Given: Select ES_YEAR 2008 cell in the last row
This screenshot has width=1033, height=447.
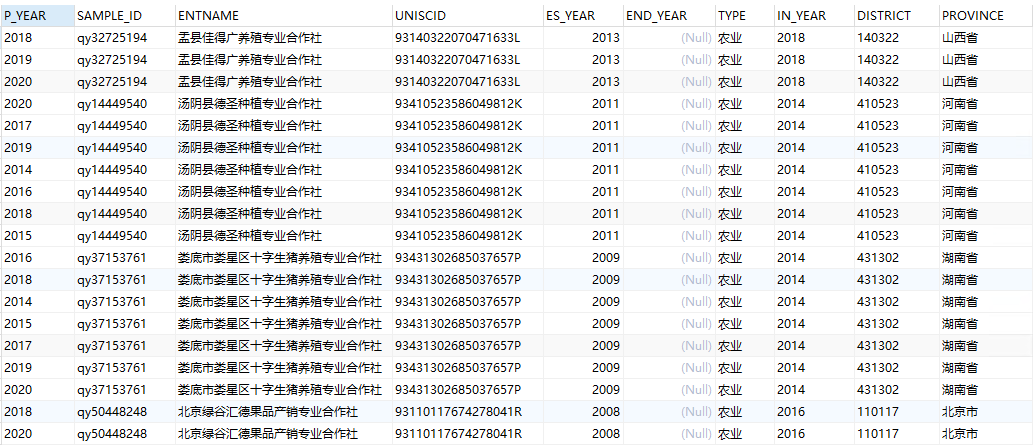Looking at the screenshot, I should click(605, 434).
